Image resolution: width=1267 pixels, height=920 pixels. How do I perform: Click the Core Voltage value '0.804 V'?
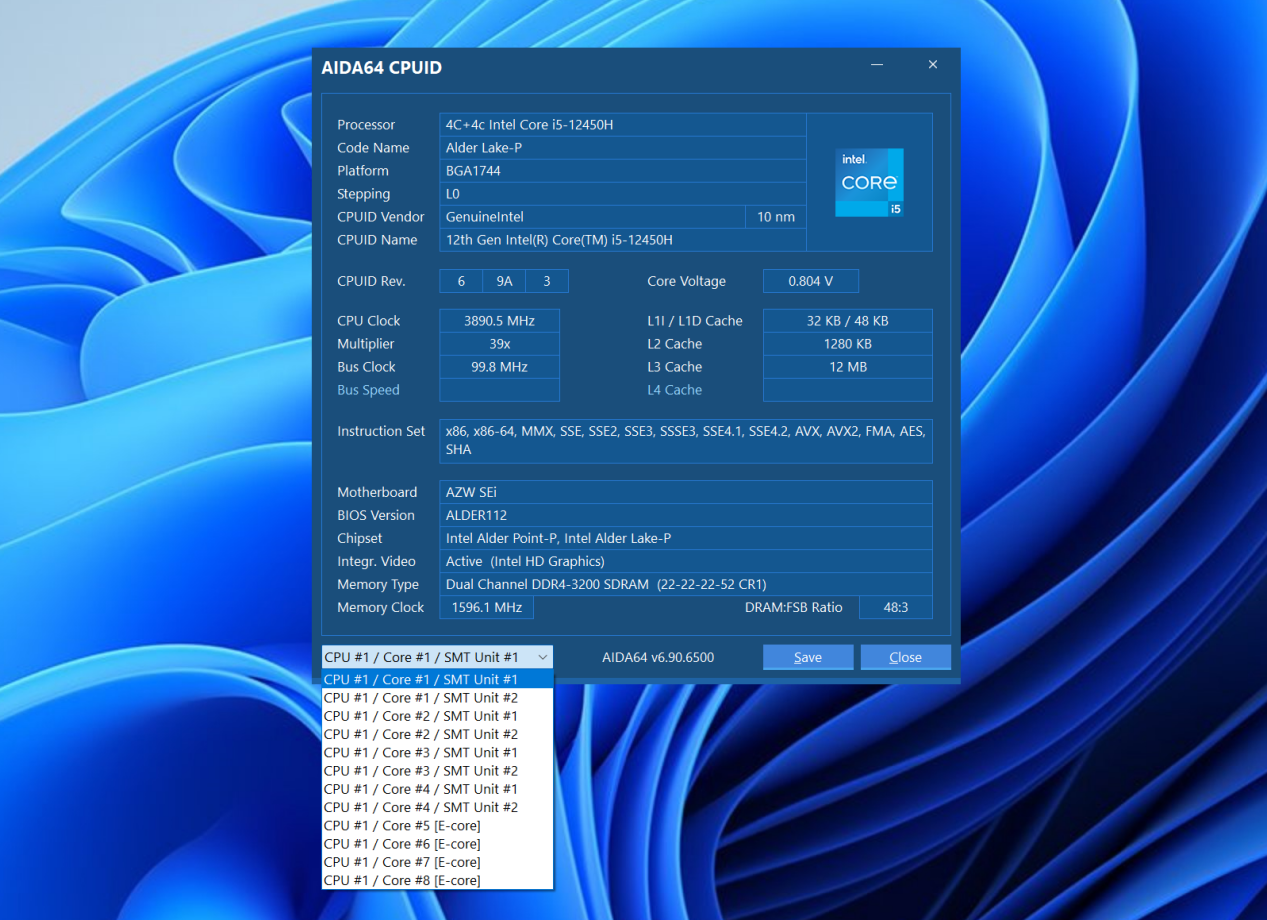(811, 281)
